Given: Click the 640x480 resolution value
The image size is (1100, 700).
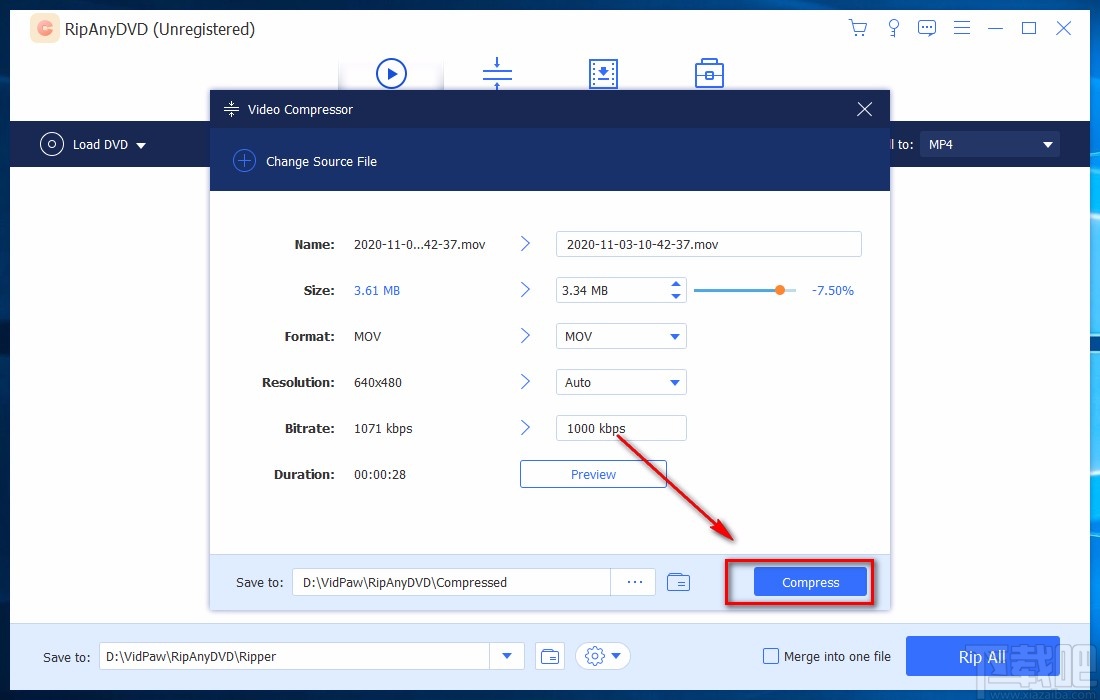Looking at the screenshot, I should click(x=377, y=382).
